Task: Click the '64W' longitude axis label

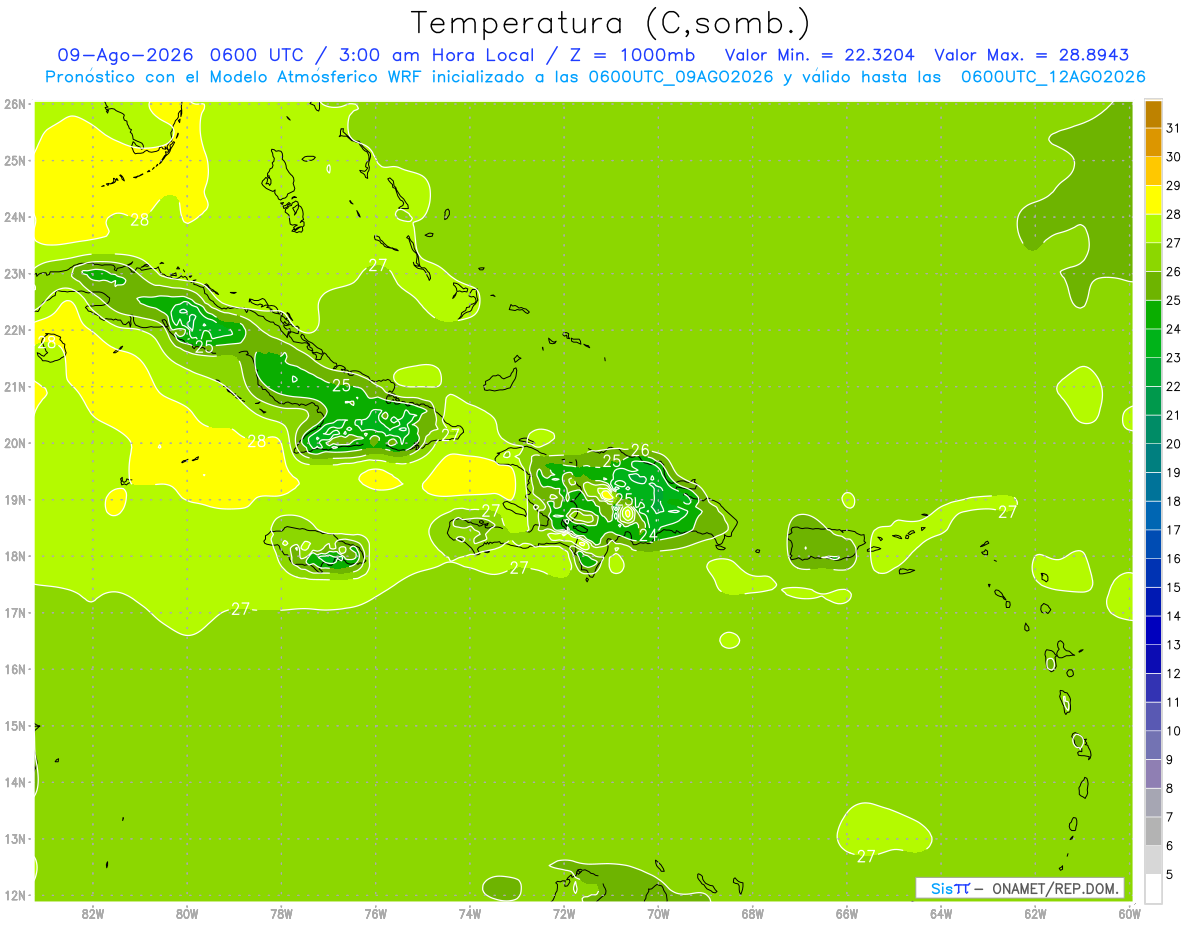Action: tap(941, 913)
